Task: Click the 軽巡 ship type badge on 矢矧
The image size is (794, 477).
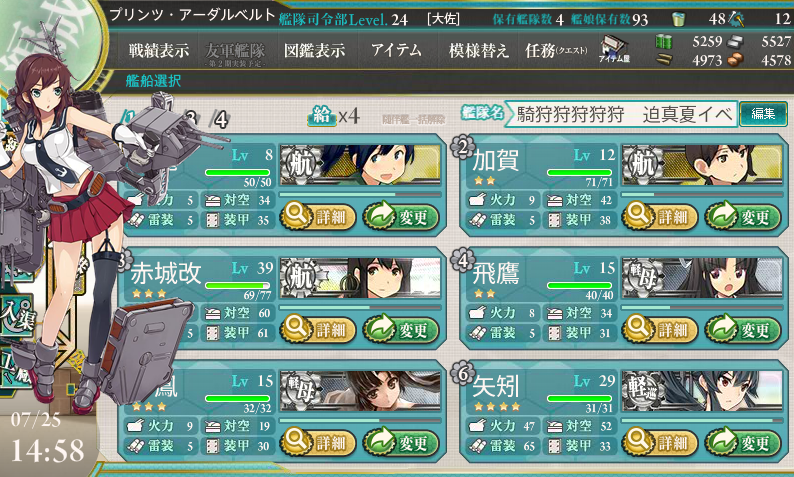Action: pos(642,390)
